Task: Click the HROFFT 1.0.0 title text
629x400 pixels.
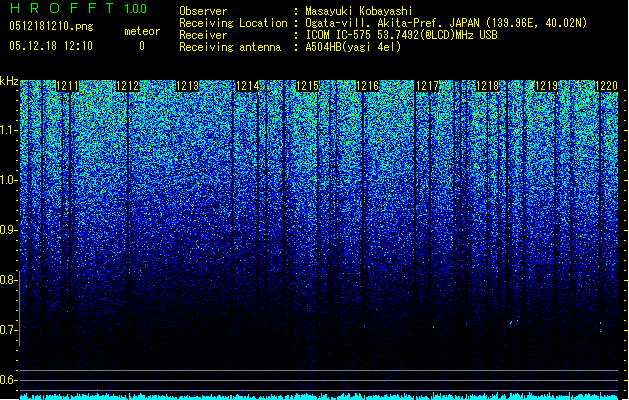Action: point(78,8)
